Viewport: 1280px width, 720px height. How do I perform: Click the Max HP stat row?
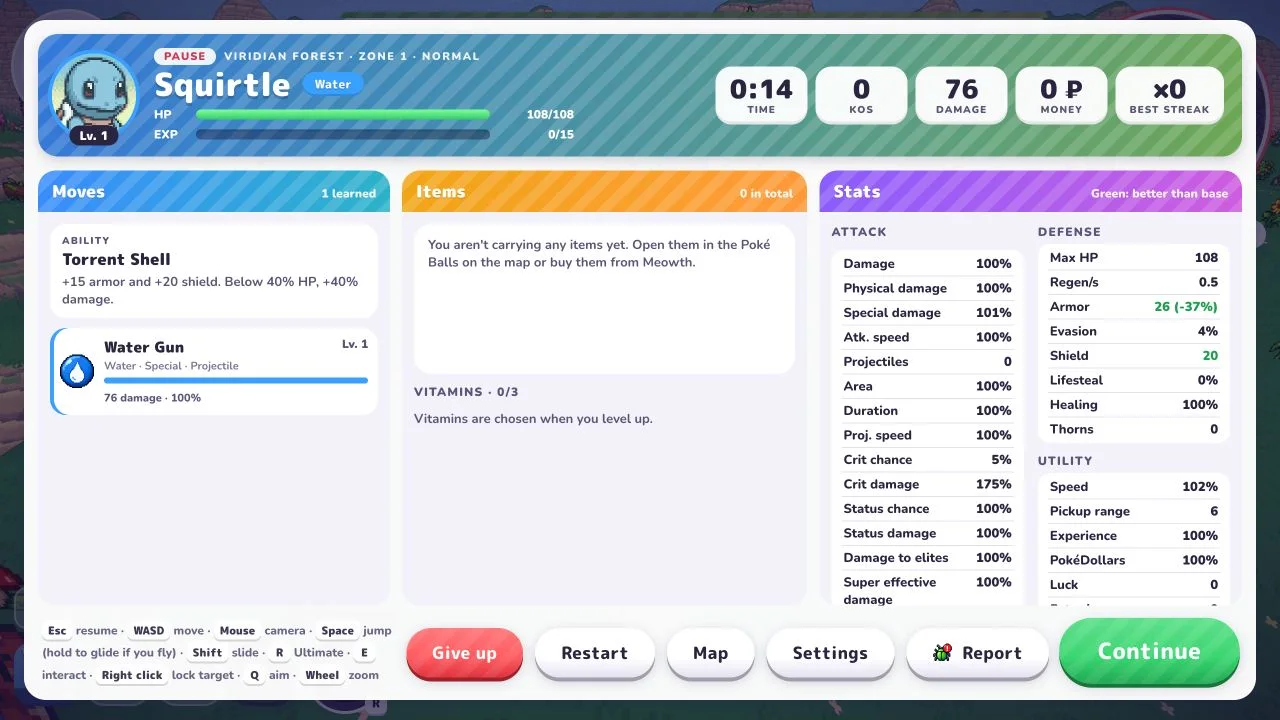pyautogui.click(x=1134, y=258)
